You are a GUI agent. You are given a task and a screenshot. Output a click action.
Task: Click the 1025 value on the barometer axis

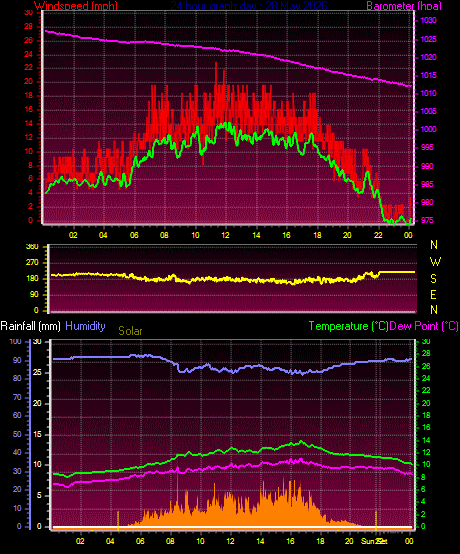click(x=428, y=39)
